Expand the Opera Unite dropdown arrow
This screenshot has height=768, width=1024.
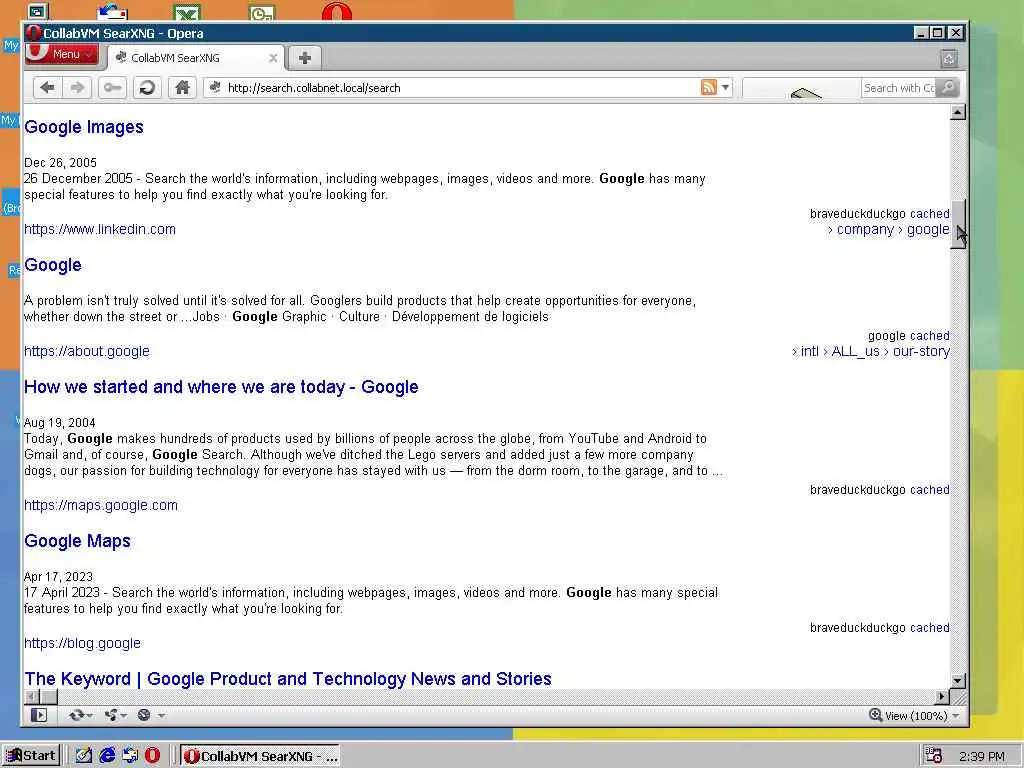(124, 716)
